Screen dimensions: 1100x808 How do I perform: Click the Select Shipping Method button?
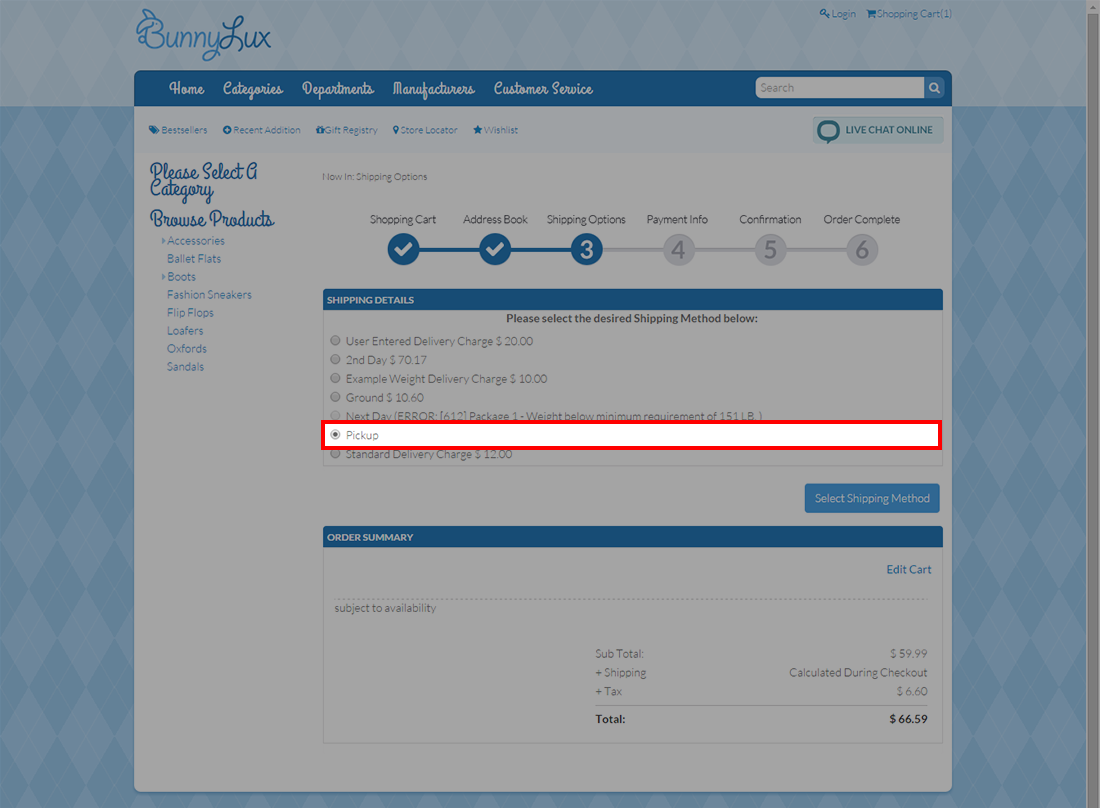[x=872, y=498]
